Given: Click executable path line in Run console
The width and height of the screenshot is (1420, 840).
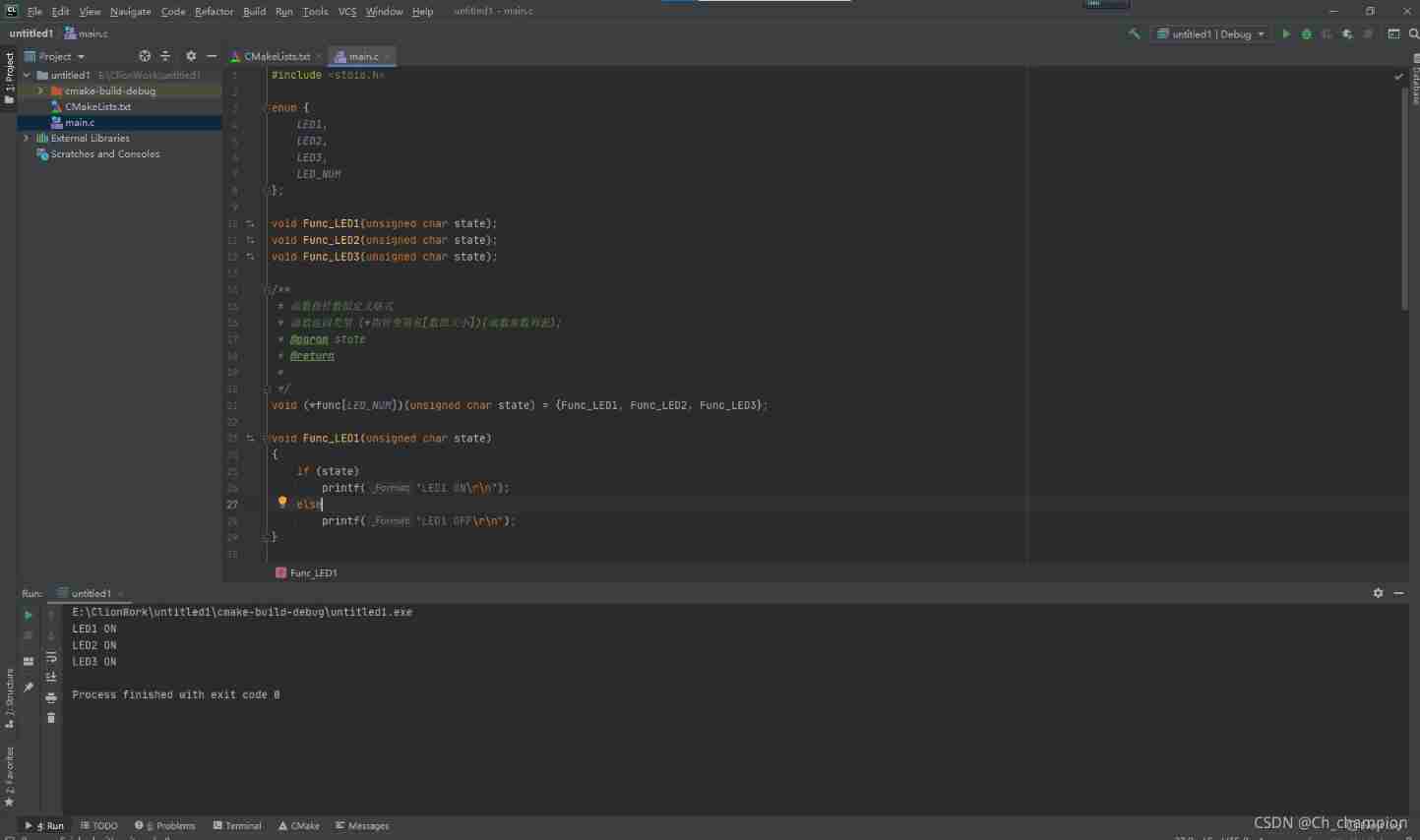Looking at the screenshot, I should pyautogui.click(x=242, y=612).
